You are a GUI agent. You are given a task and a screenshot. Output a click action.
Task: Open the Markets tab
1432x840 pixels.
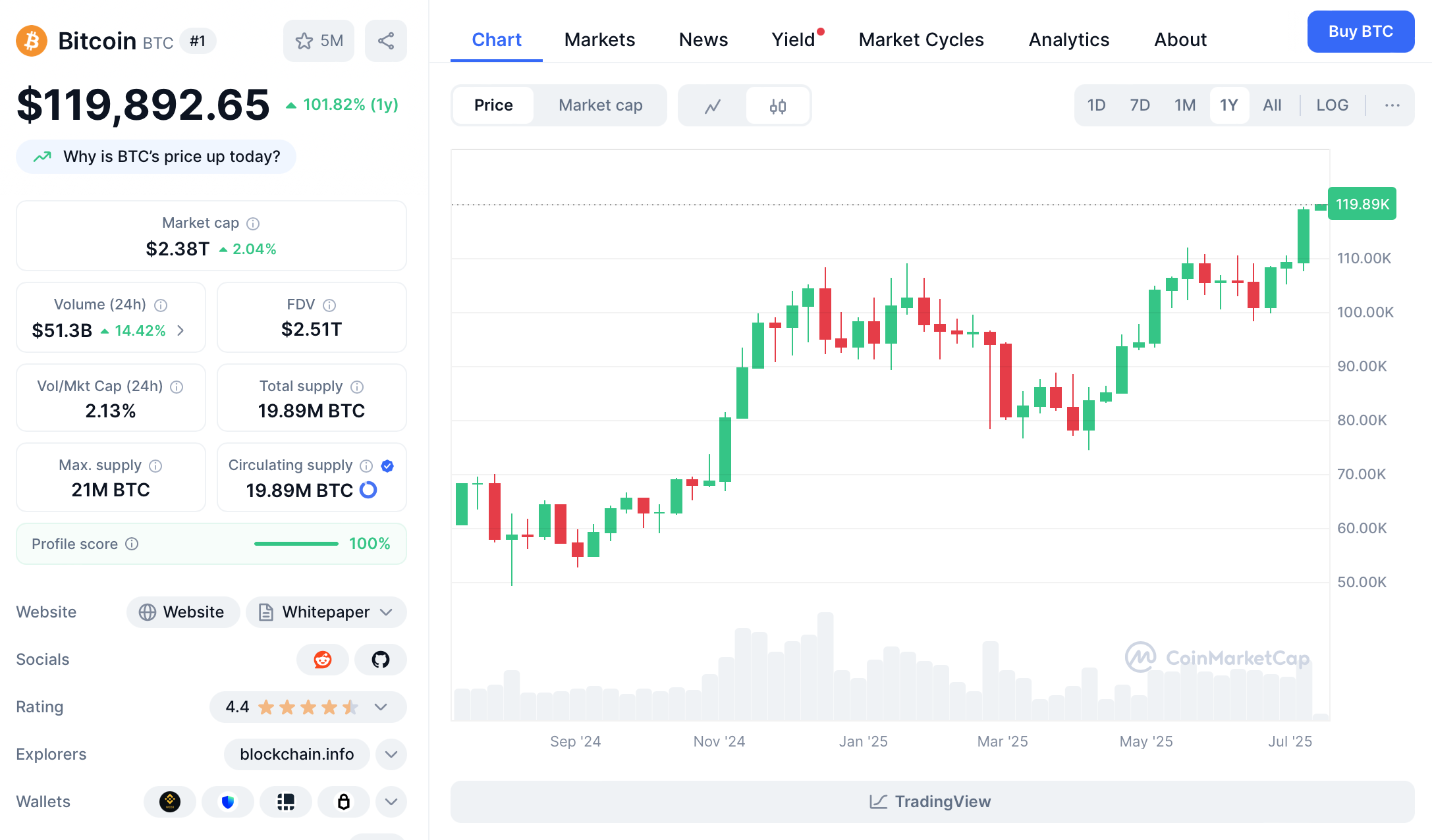tap(599, 39)
